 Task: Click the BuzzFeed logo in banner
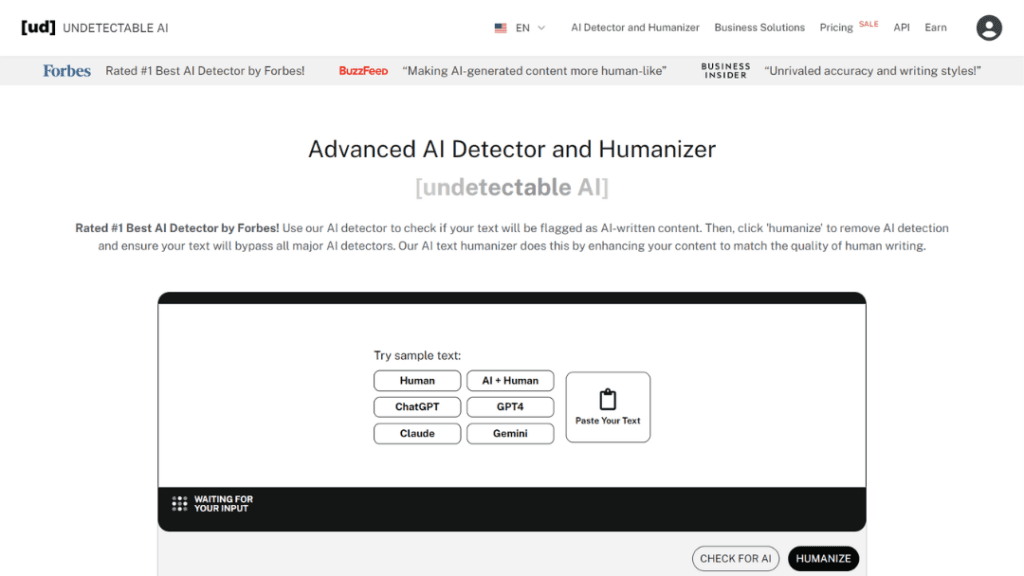click(x=363, y=71)
